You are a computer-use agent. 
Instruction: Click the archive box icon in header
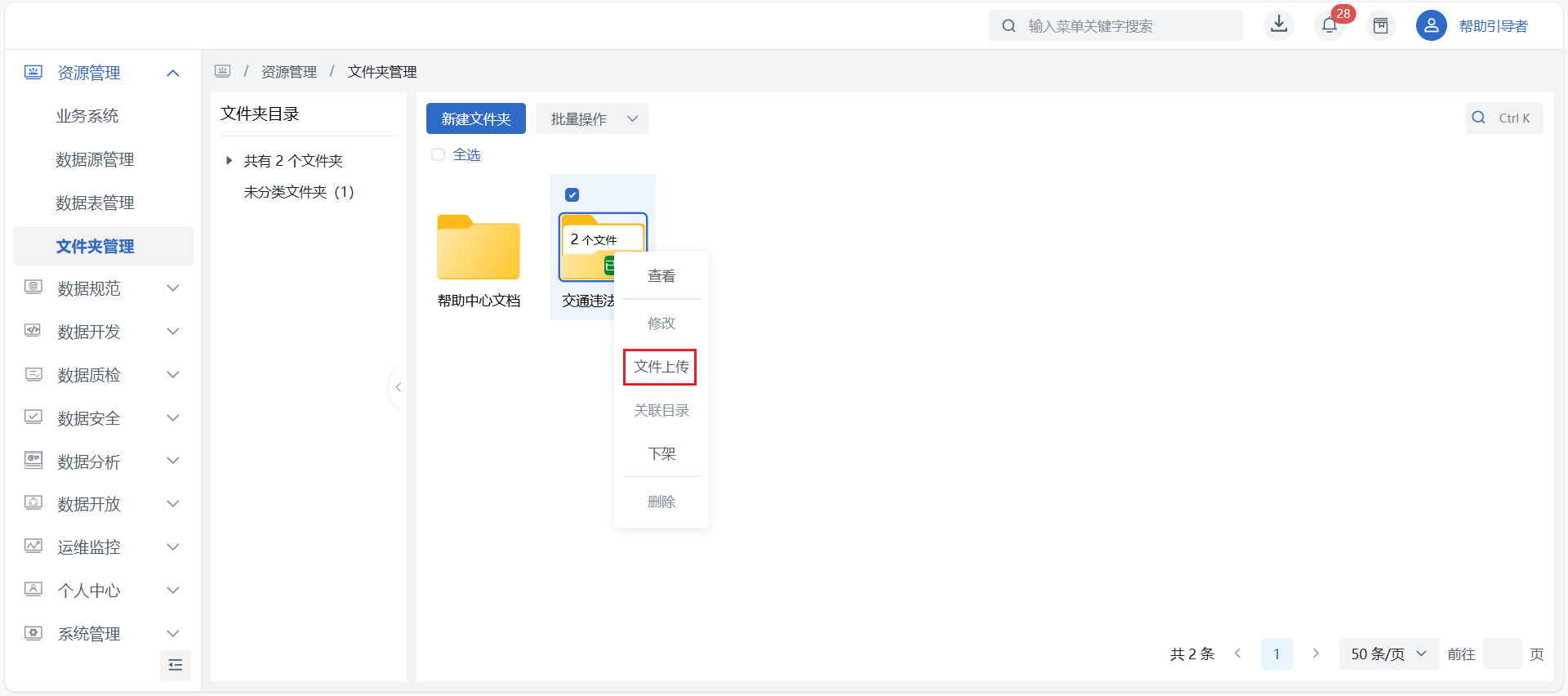pyautogui.click(x=1380, y=26)
